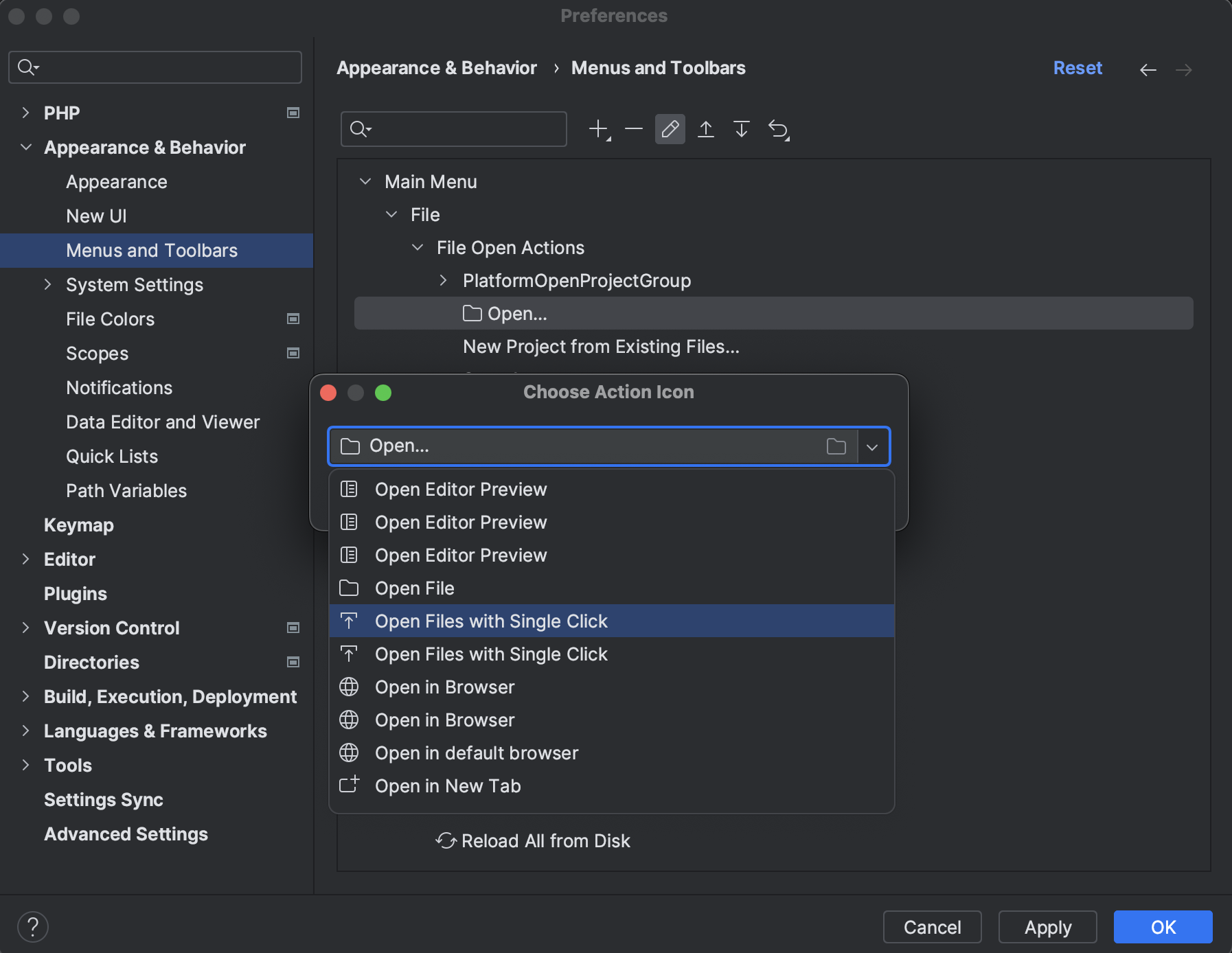Collapse the File Open Actions group

pos(418,247)
